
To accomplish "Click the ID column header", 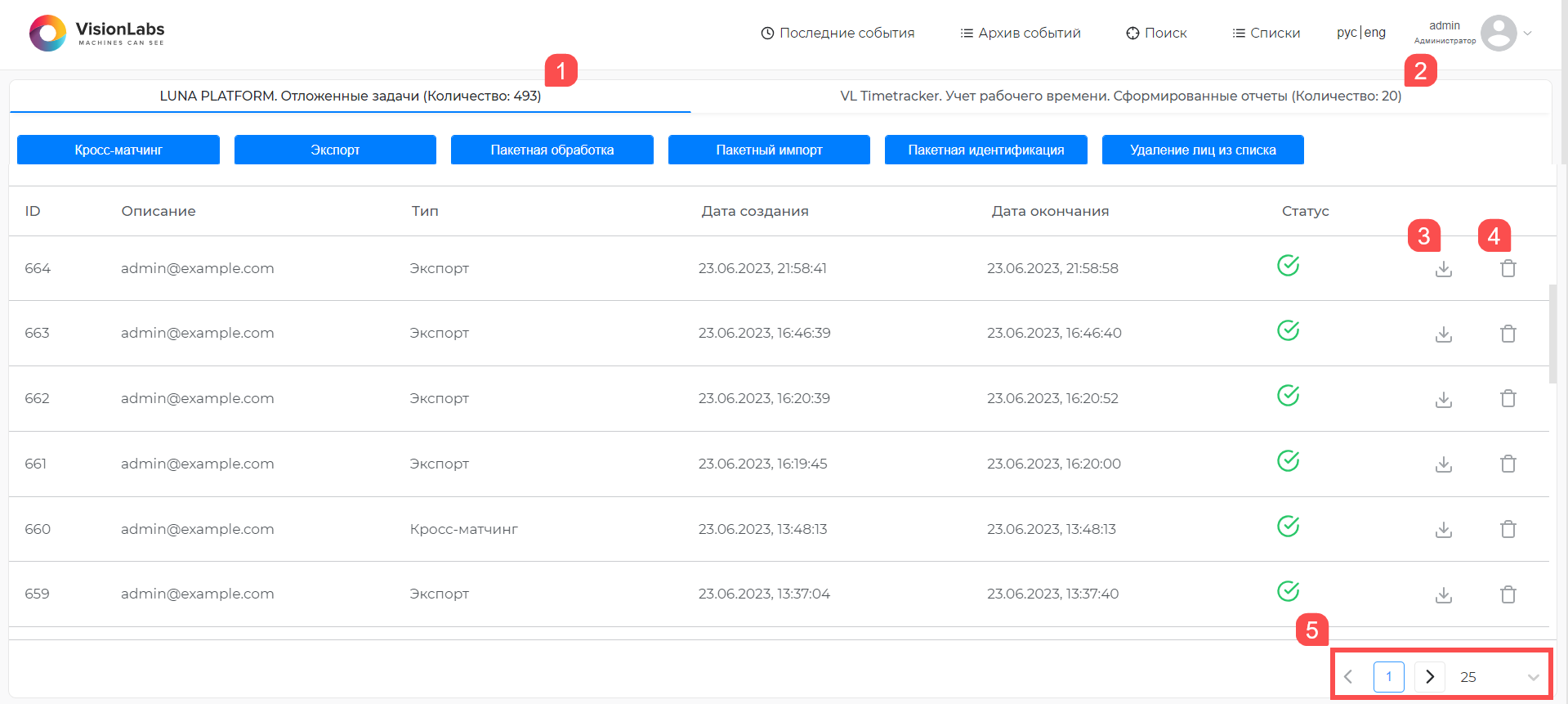I will point(33,211).
